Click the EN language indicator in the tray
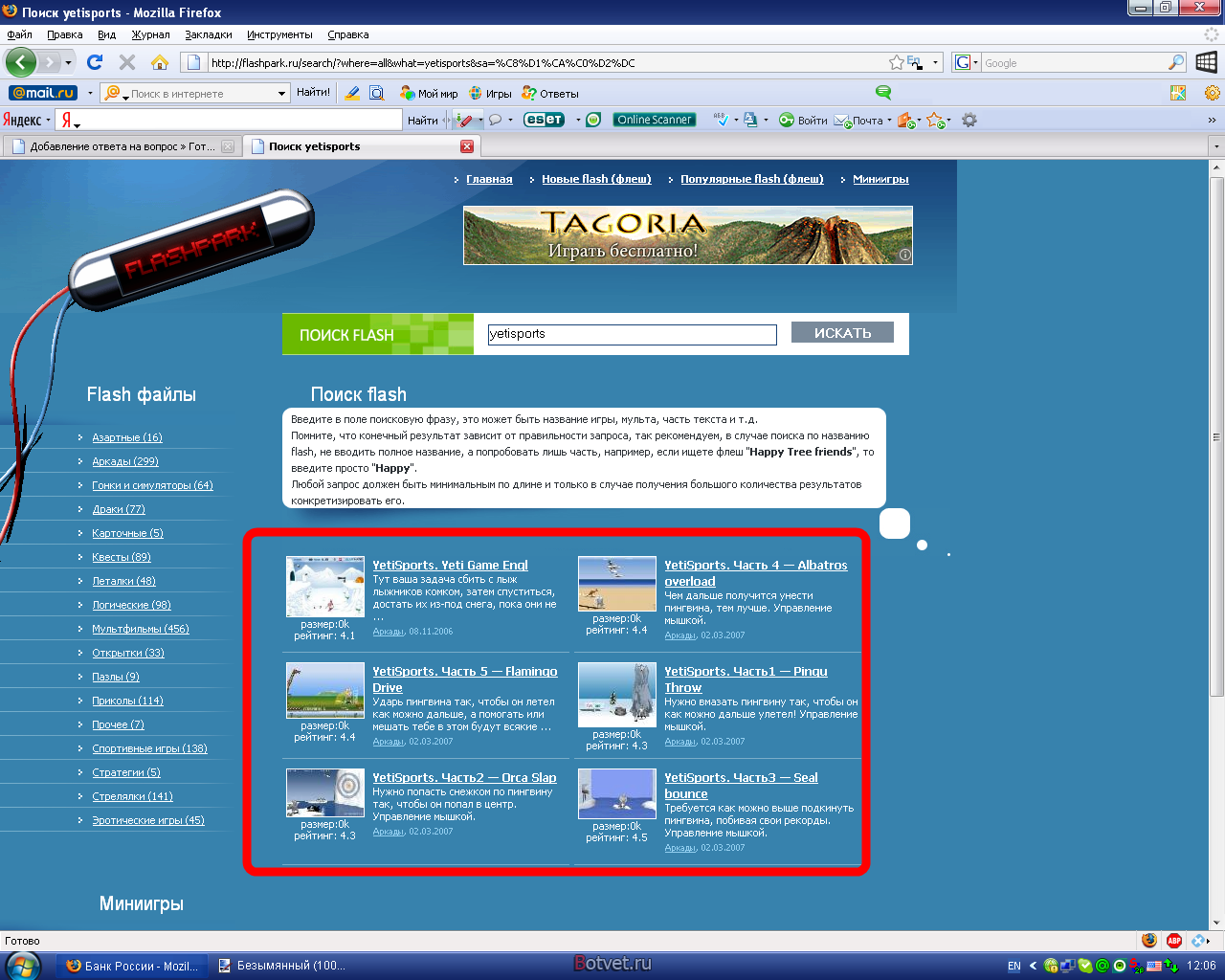The width and height of the screenshot is (1225, 980). click(x=1014, y=966)
